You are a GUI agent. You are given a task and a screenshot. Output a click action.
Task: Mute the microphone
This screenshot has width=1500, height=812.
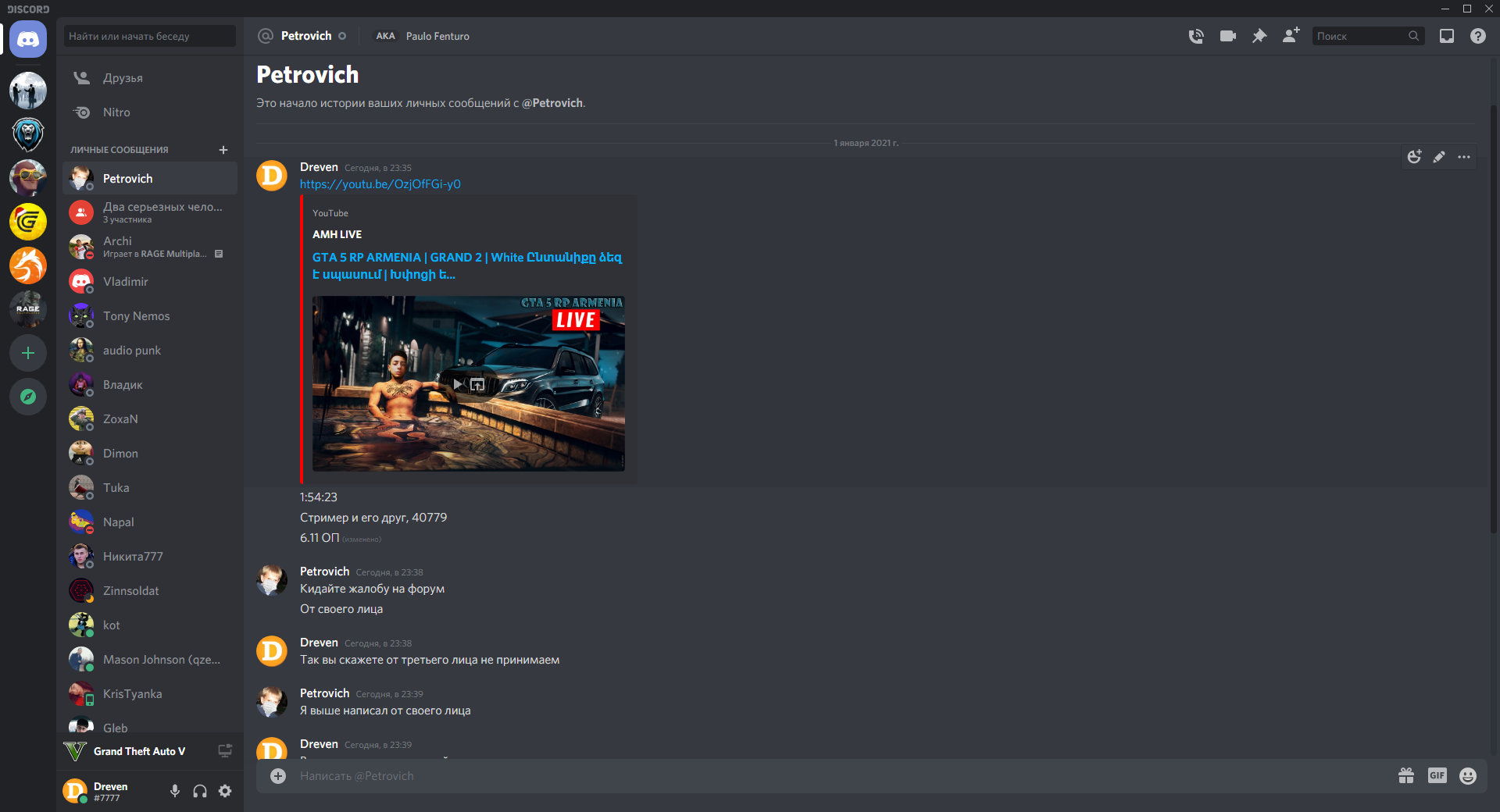pyautogui.click(x=175, y=791)
